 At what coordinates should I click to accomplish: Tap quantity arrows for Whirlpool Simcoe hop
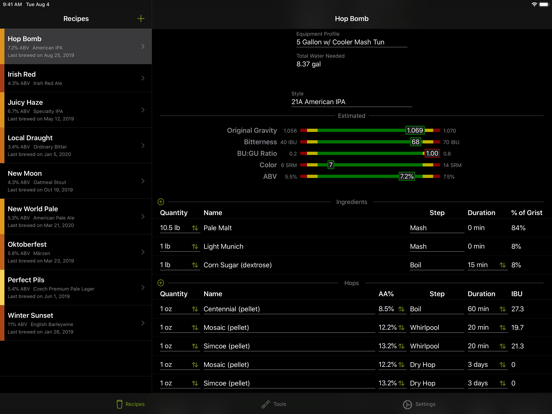[195, 346]
